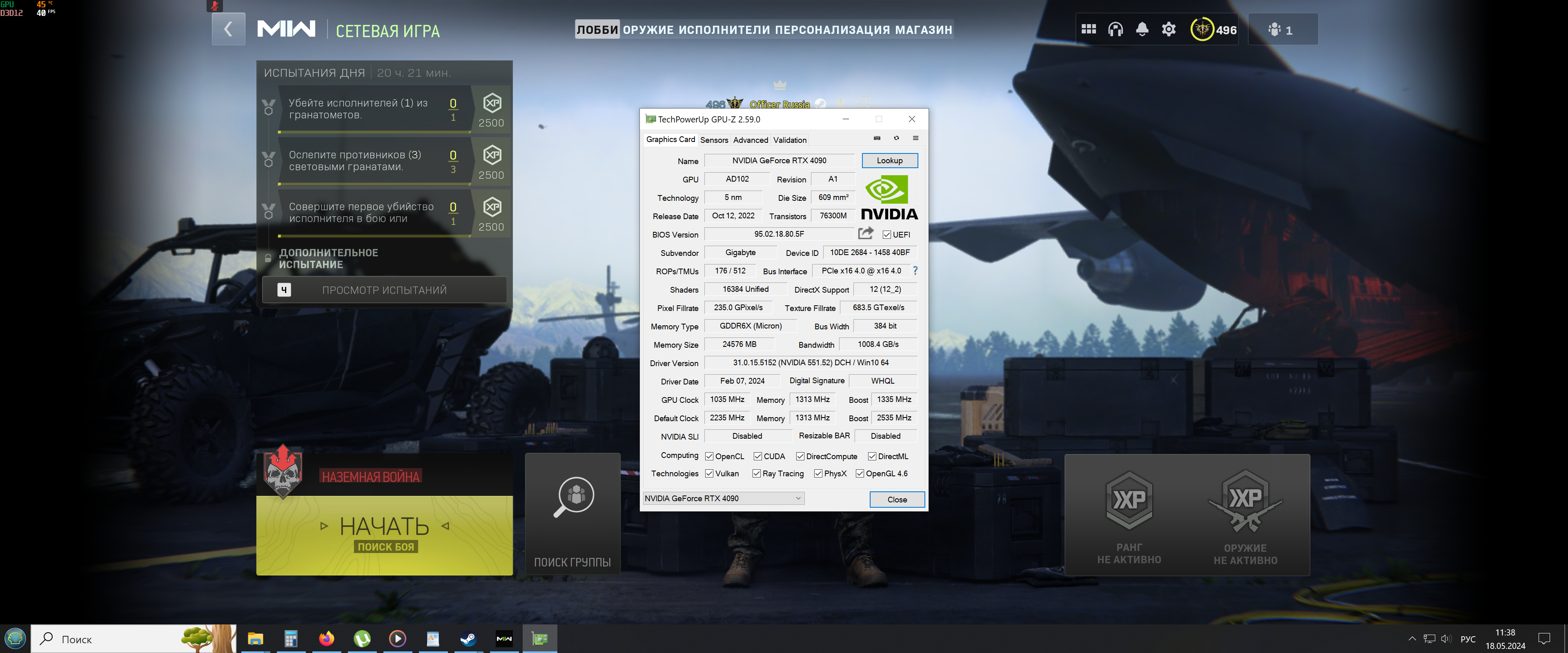Expand the Windows system tray hidden icons
1568x653 pixels.
[x=1412, y=638]
